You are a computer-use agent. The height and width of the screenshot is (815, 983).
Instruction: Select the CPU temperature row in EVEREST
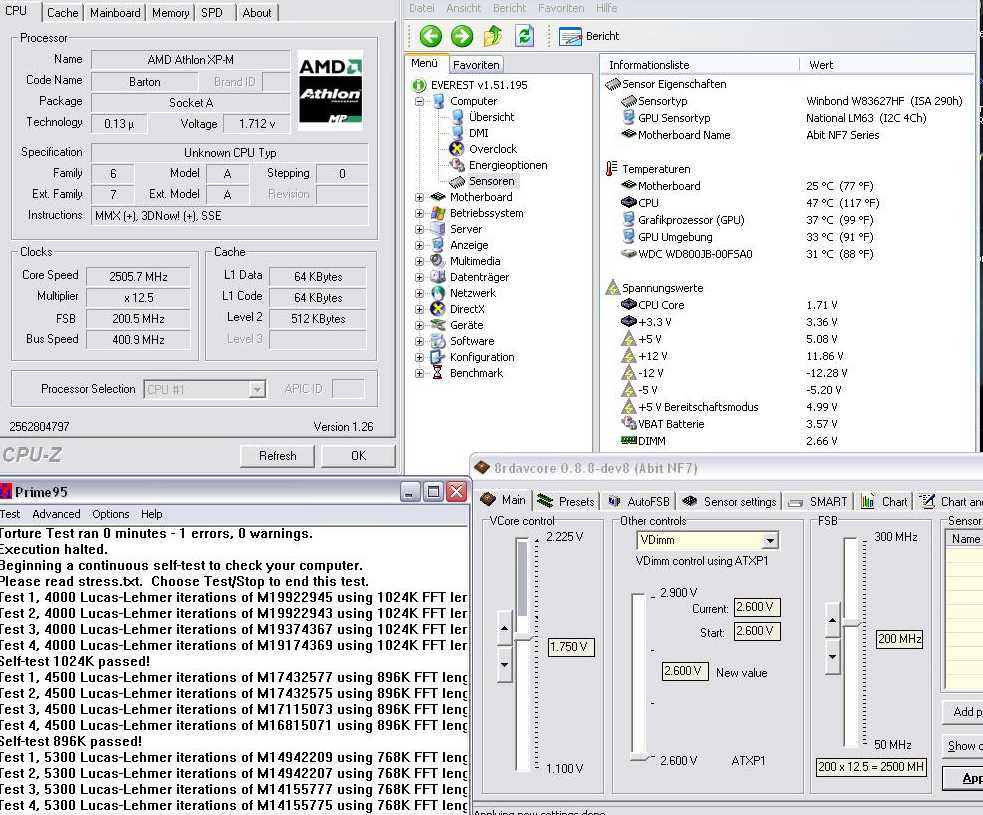click(750, 203)
